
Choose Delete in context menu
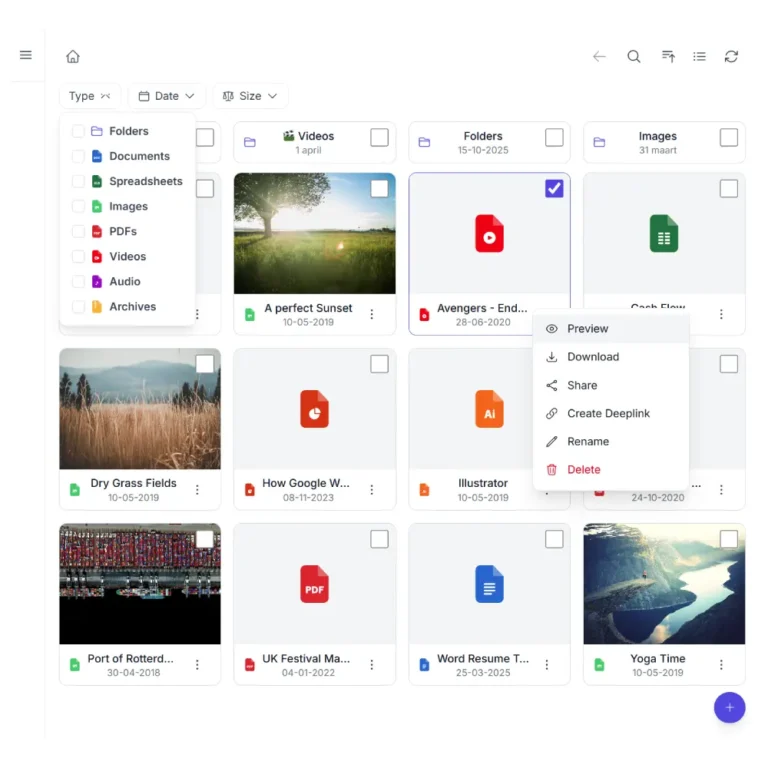(611, 469)
